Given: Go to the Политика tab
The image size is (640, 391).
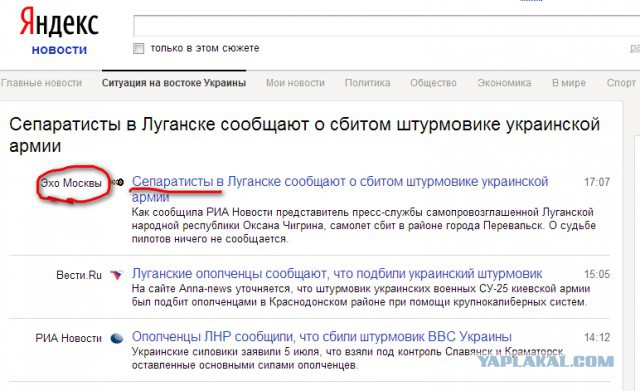Looking at the screenshot, I should coord(367,83).
